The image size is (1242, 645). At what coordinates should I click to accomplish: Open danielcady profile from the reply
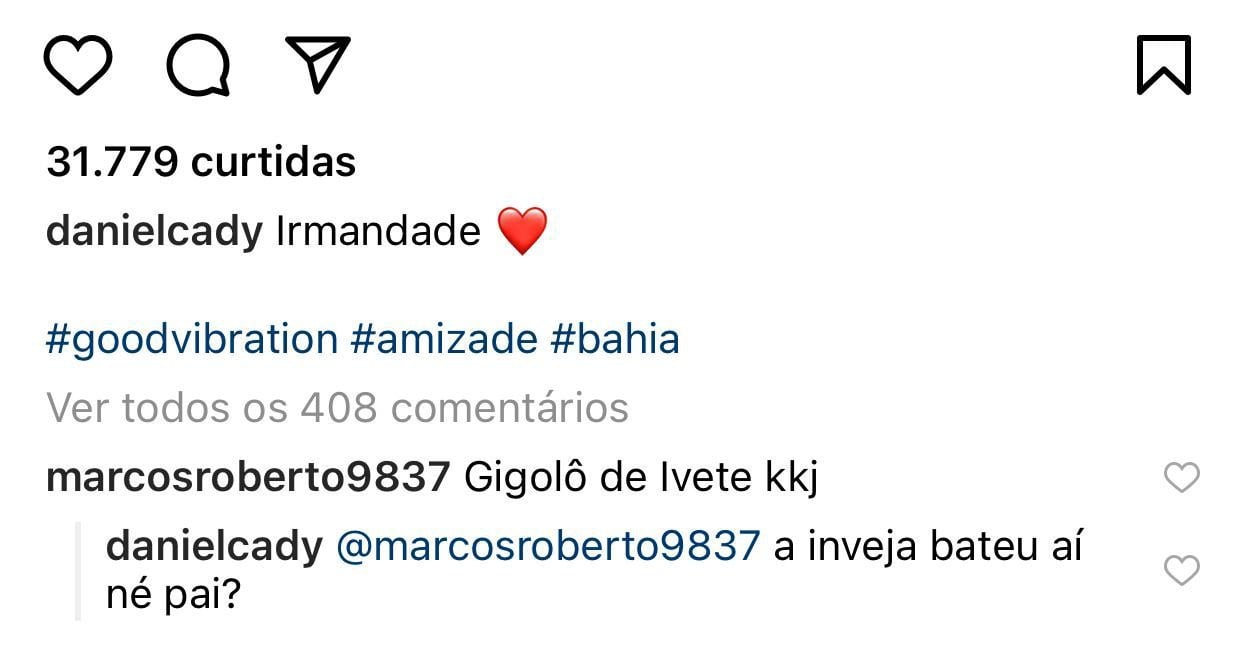[x=214, y=548]
